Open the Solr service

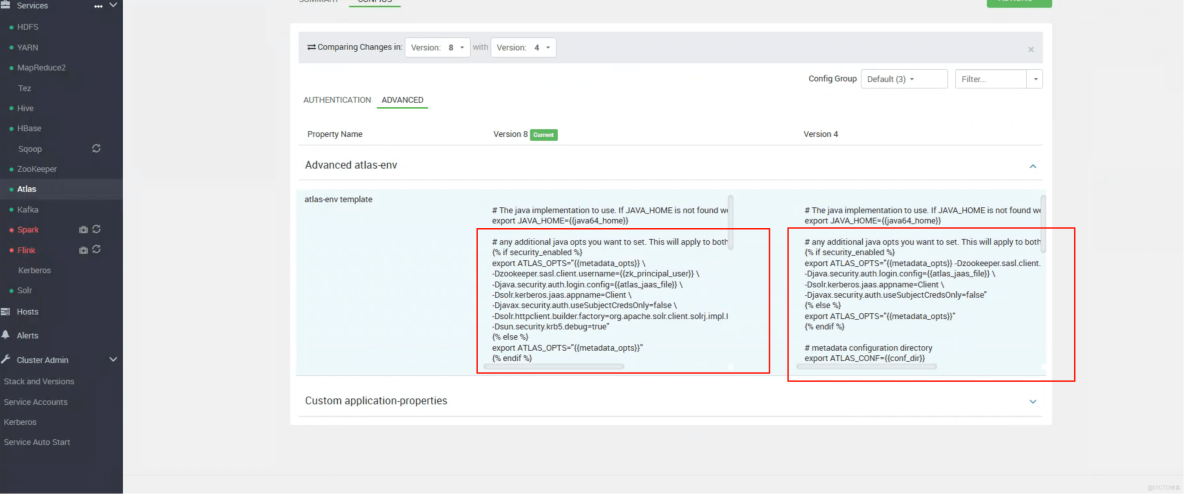[25, 290]
